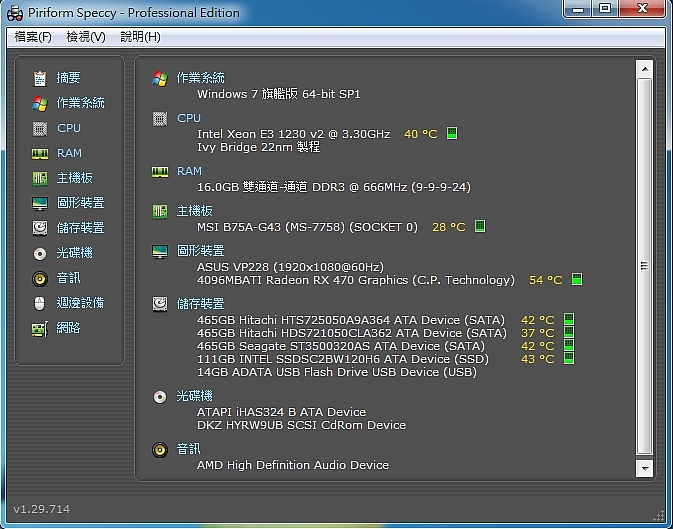
Task: Restore down the Speccy window
Action: [605, 9]
